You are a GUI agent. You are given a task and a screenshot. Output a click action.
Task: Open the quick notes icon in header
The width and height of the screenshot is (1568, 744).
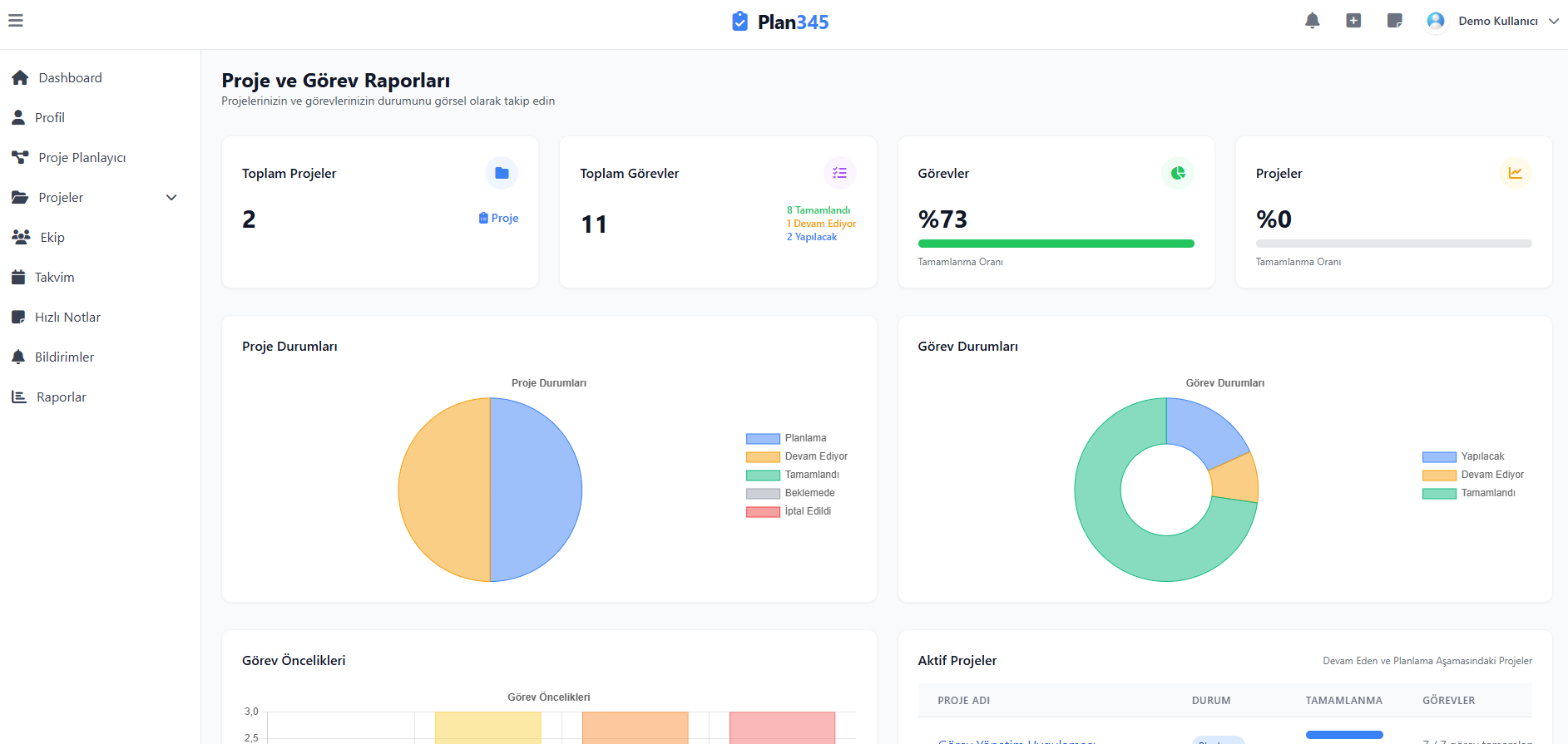coord(1395,21)
